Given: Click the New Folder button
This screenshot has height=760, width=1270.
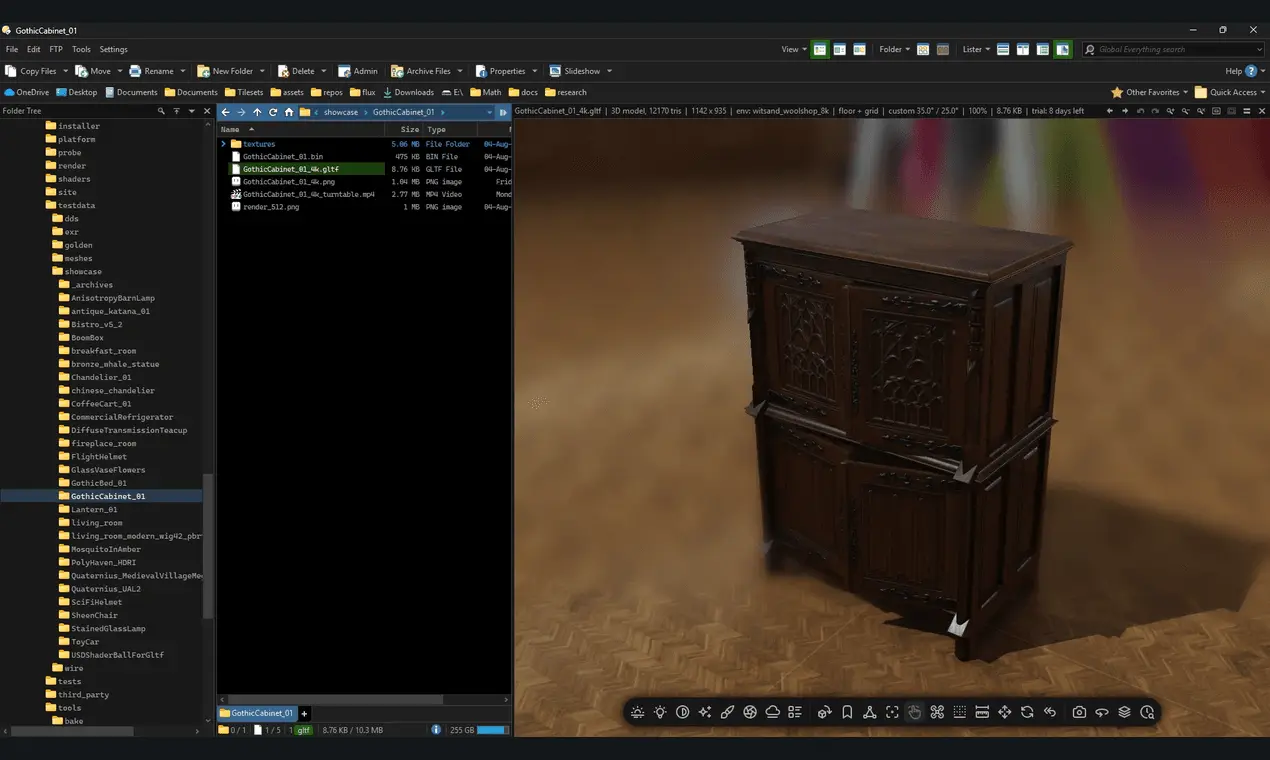Looking at the screenshot, I should (x=225, y=71).
